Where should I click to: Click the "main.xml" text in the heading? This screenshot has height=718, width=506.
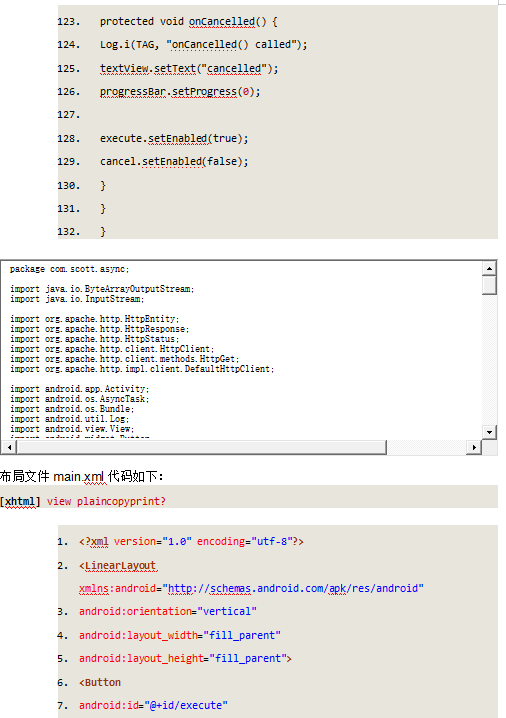pos(79,477)
